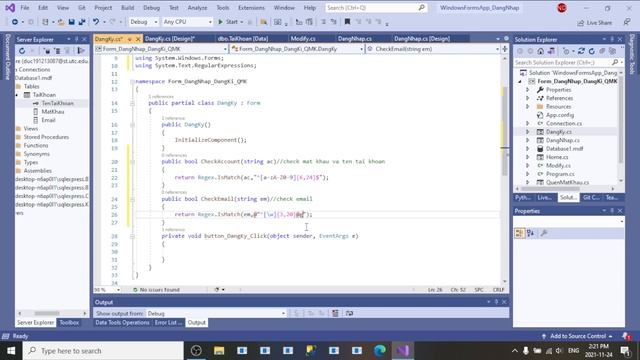The image size is (640, 360).
Task: Click the Categorized button in Properties panel
Action: coord(520,233)
